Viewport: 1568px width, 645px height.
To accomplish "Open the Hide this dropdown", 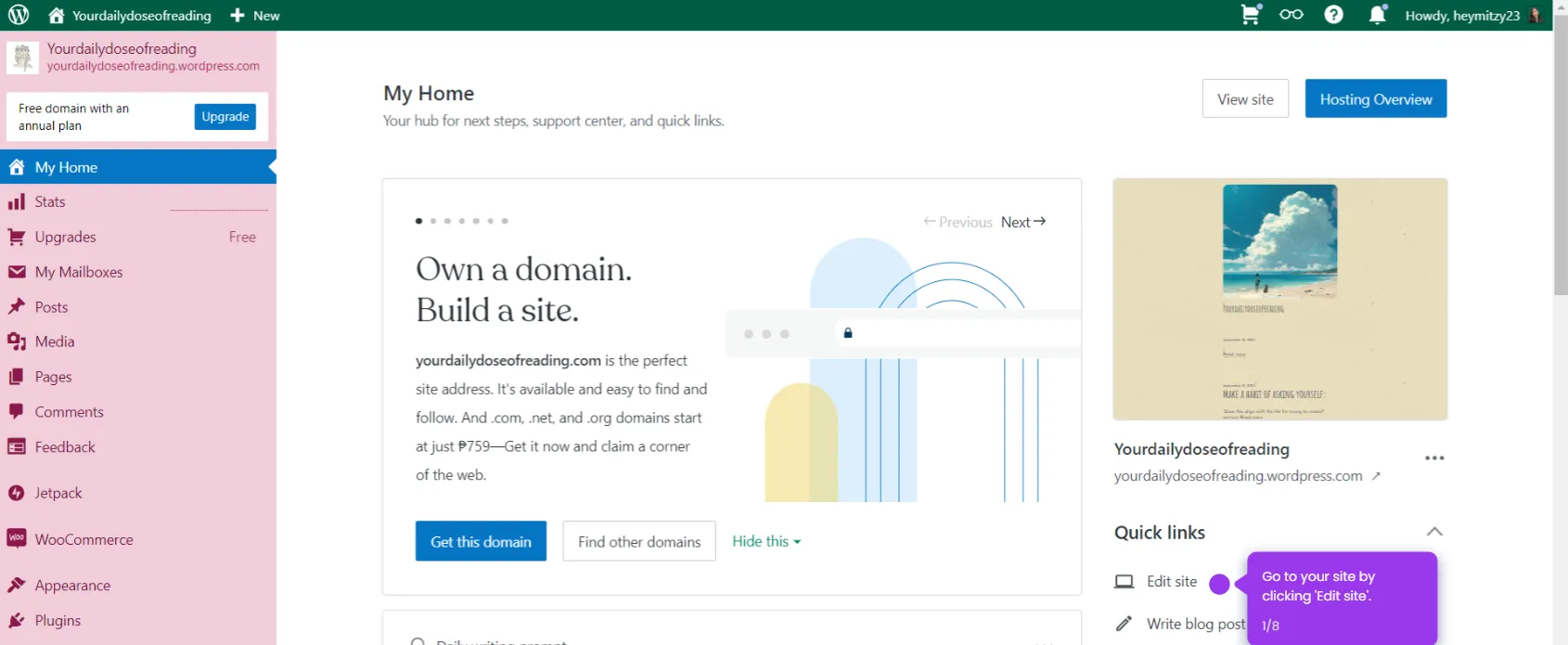I will [x=766, y=541].
